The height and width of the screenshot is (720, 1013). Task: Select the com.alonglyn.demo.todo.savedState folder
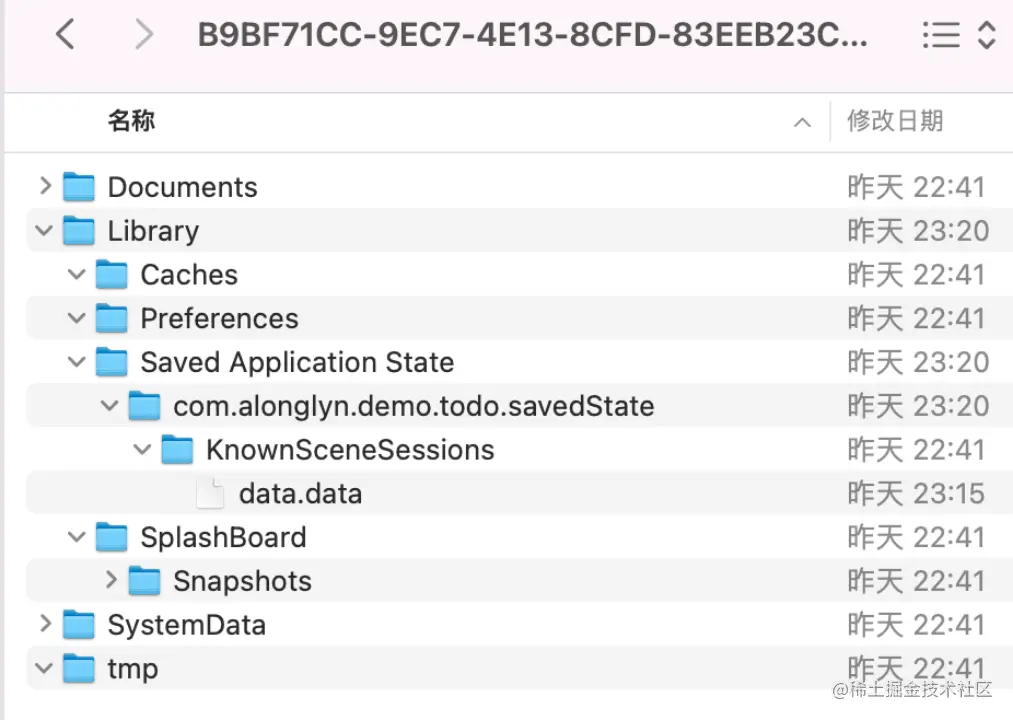pyautogui.click(x=413, y=406)
